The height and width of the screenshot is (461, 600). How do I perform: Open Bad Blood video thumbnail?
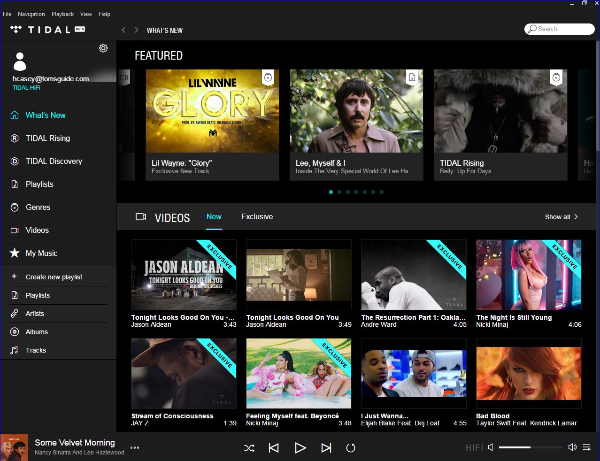pos(528,374)
